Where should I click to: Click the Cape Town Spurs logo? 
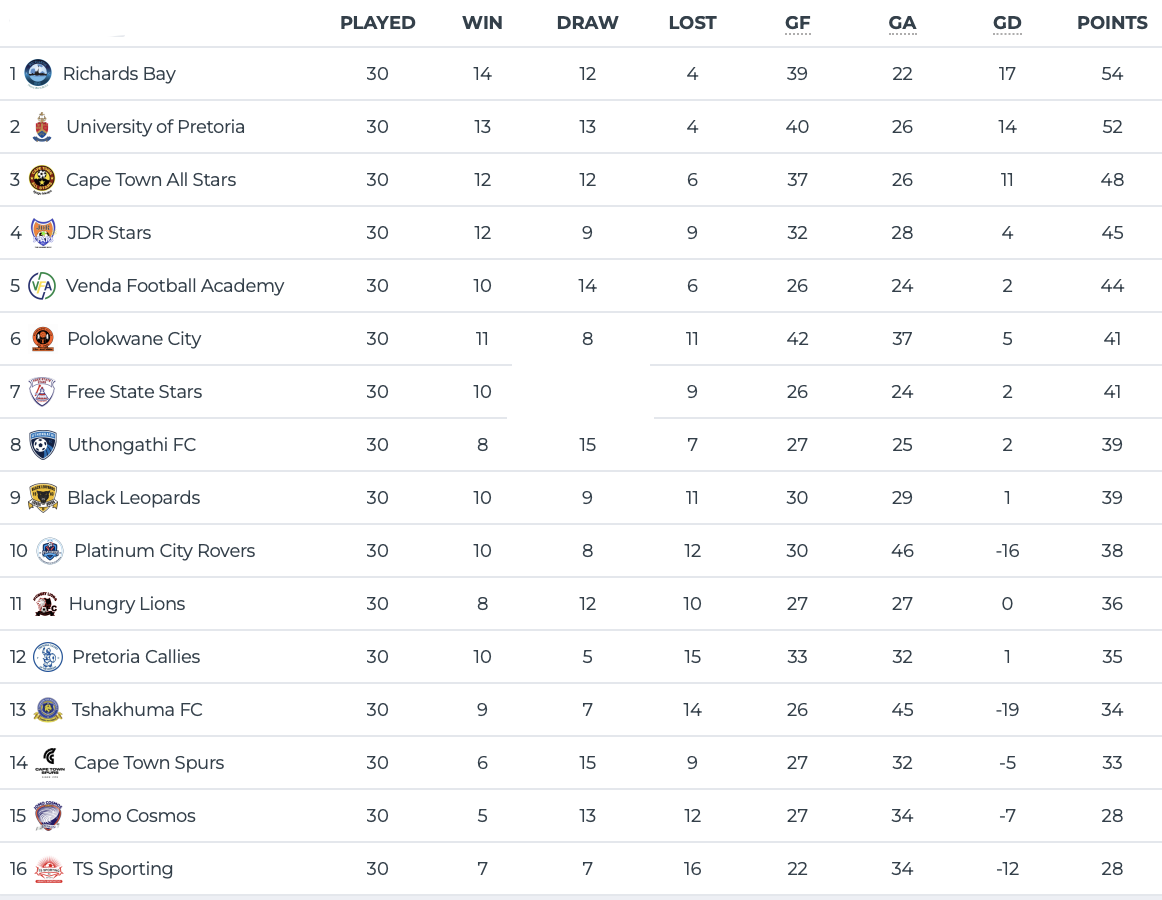[50, 763]
